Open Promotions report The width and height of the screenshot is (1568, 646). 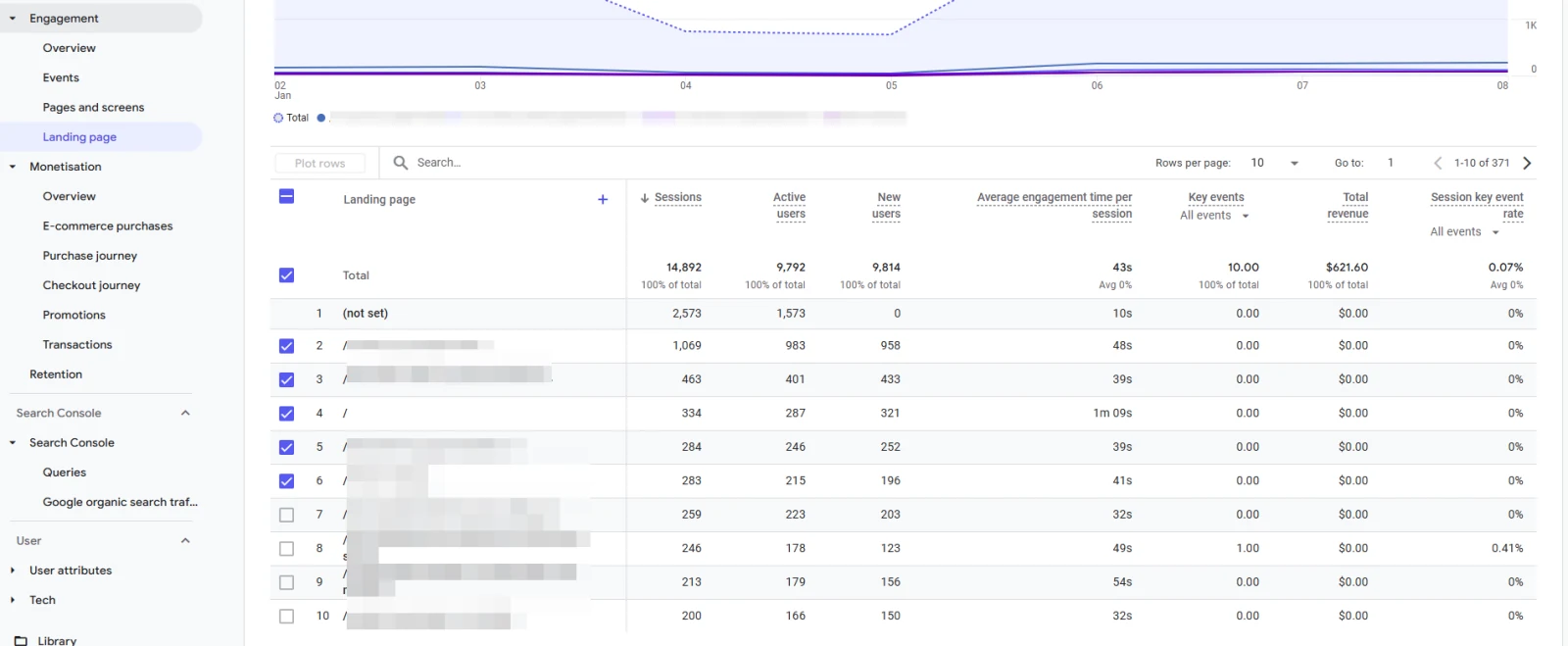pyautogui.click(x=74, y=315)
